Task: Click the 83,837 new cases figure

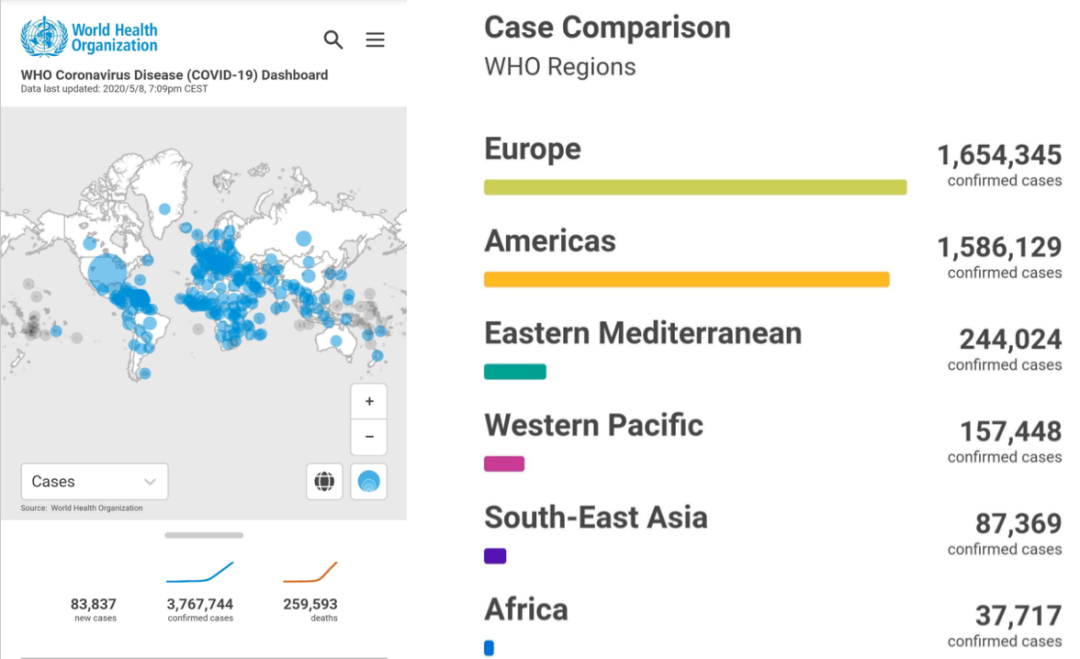Action: [x=93, y=604]
